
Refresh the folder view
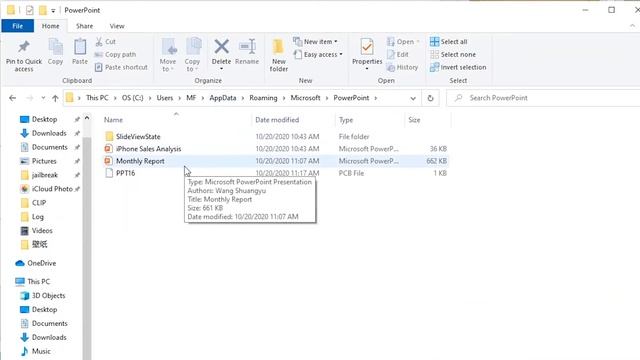pos(430,98)
